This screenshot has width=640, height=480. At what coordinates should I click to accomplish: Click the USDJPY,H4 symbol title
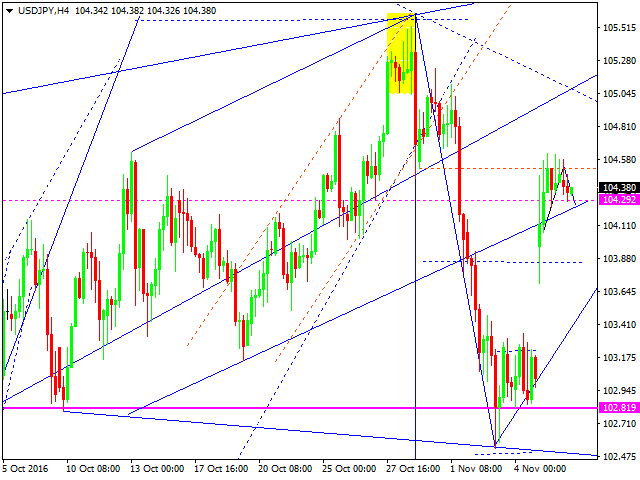click(44, 11)
